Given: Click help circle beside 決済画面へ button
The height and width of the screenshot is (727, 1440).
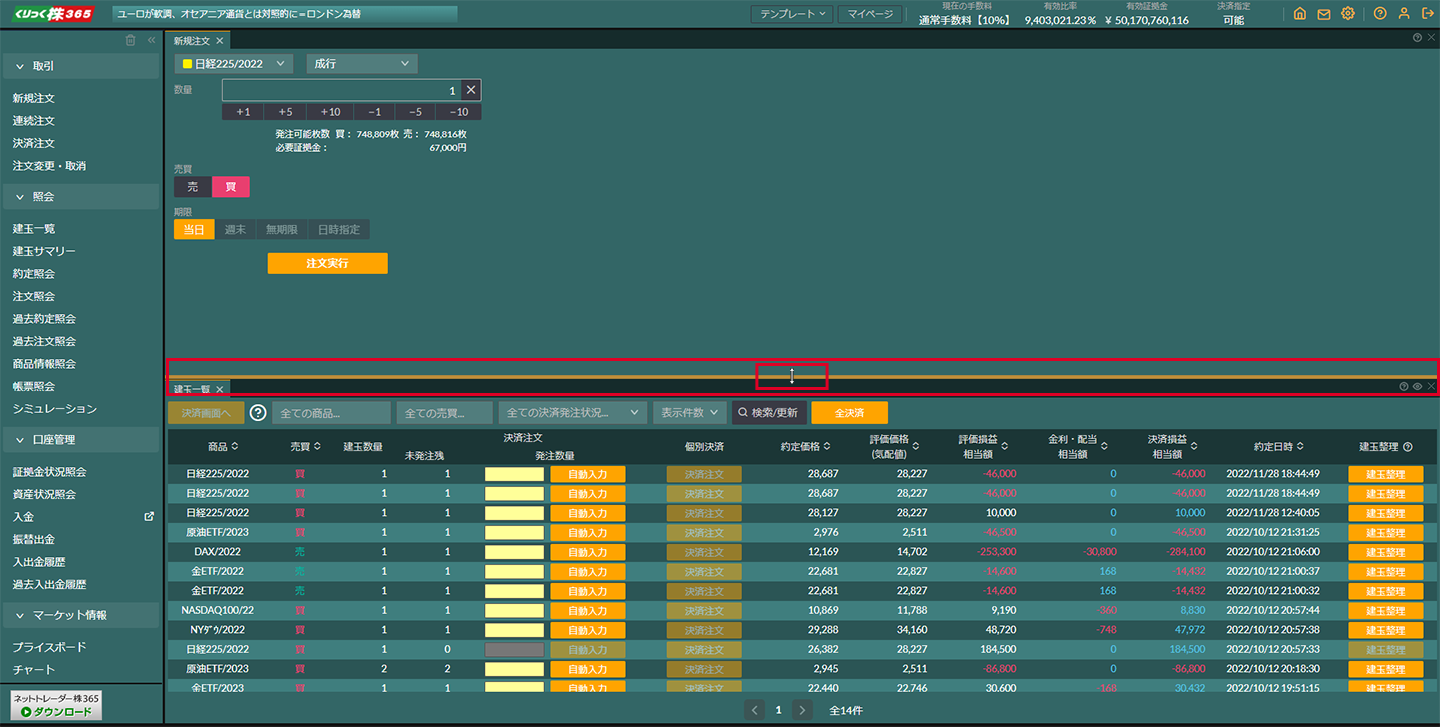Looking at the screenshot, I should pos(258,412).
